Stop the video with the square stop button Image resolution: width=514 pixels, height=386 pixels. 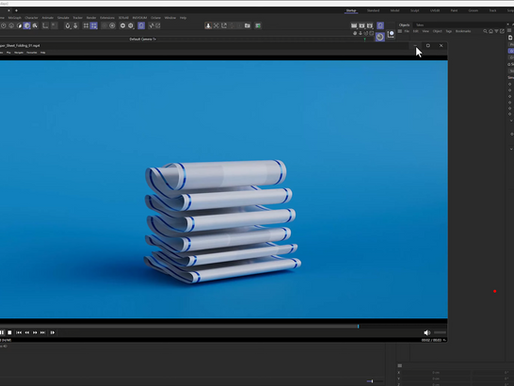tap(10, 332)
